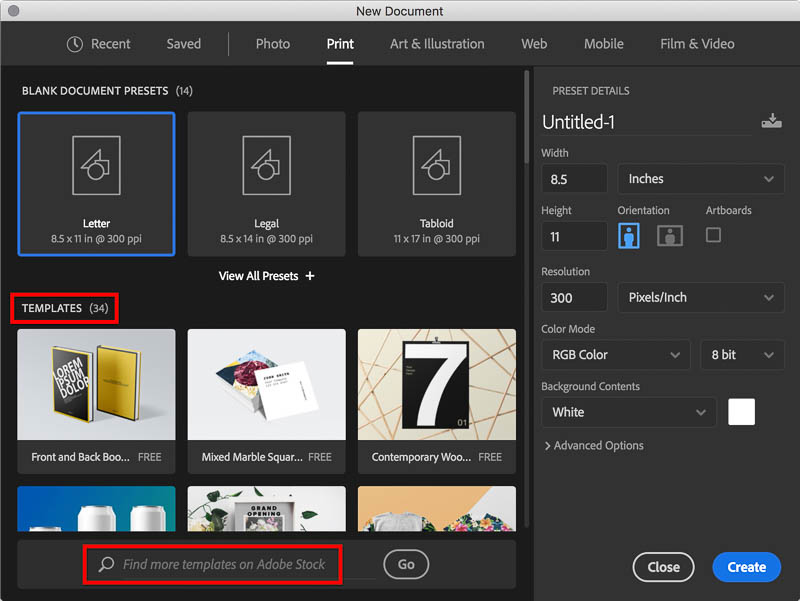Select the white cans mockup template thumbnail

tap(96, 509)
